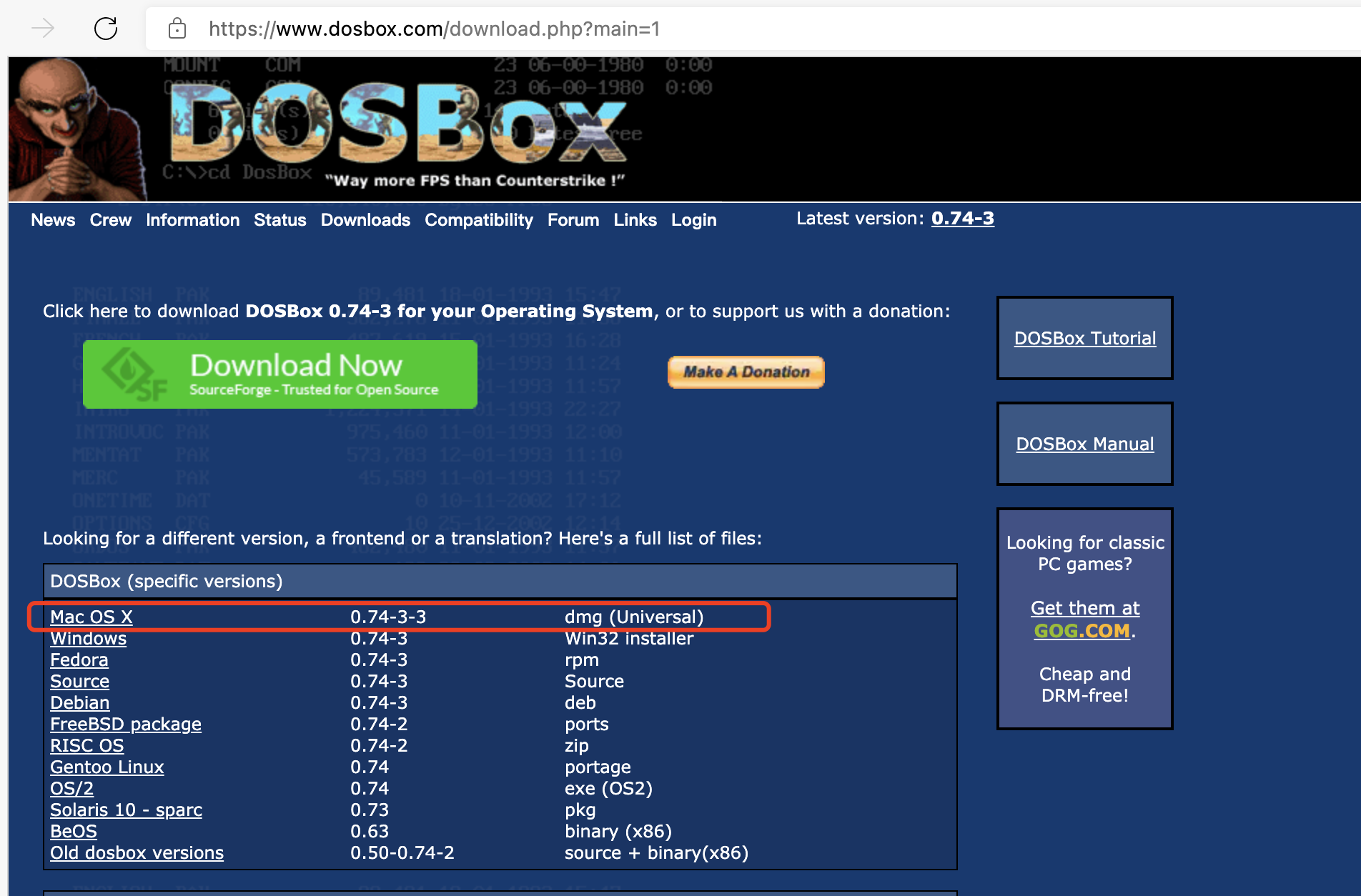Download the Windows Win32 installer
The width and height of the screenshot is (1361, 896).
(x=88, y=638)
